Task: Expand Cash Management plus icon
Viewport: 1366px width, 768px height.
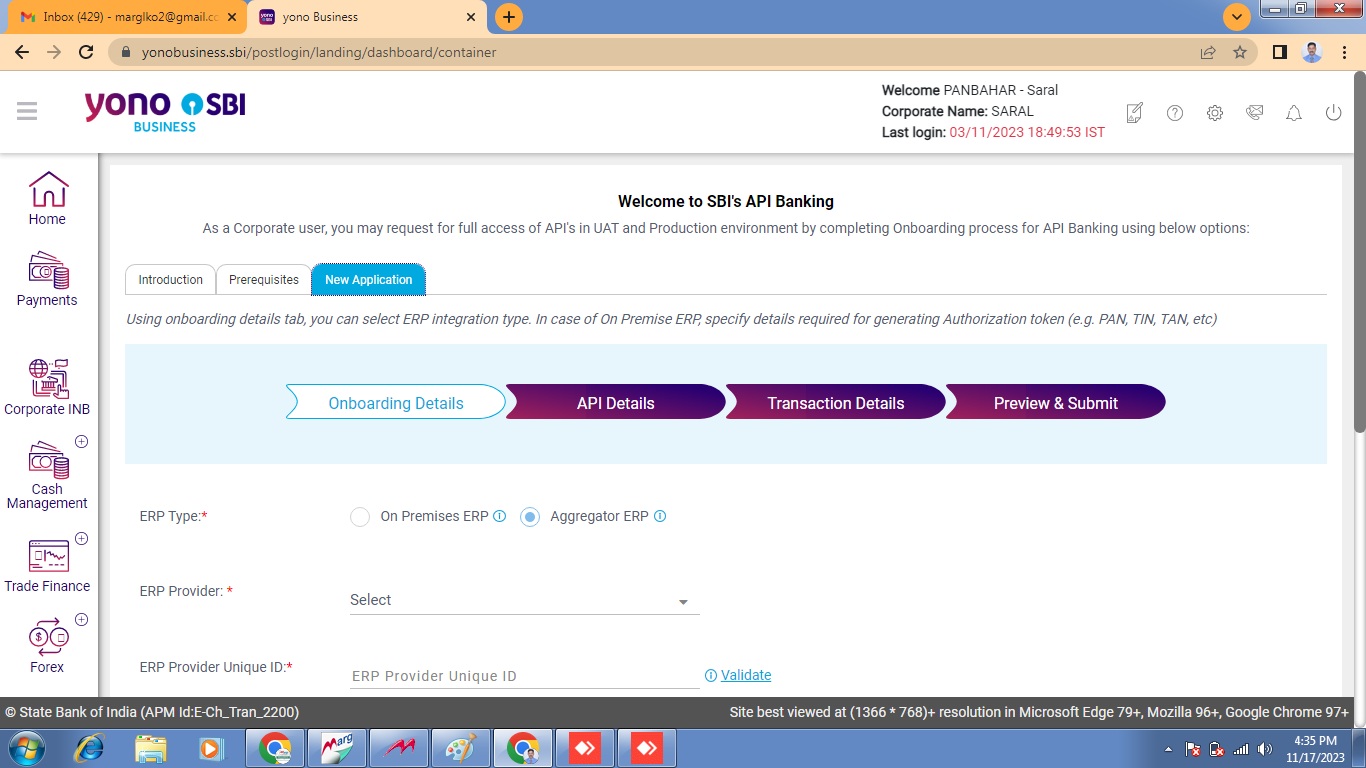Action: [x=82, y=441]
